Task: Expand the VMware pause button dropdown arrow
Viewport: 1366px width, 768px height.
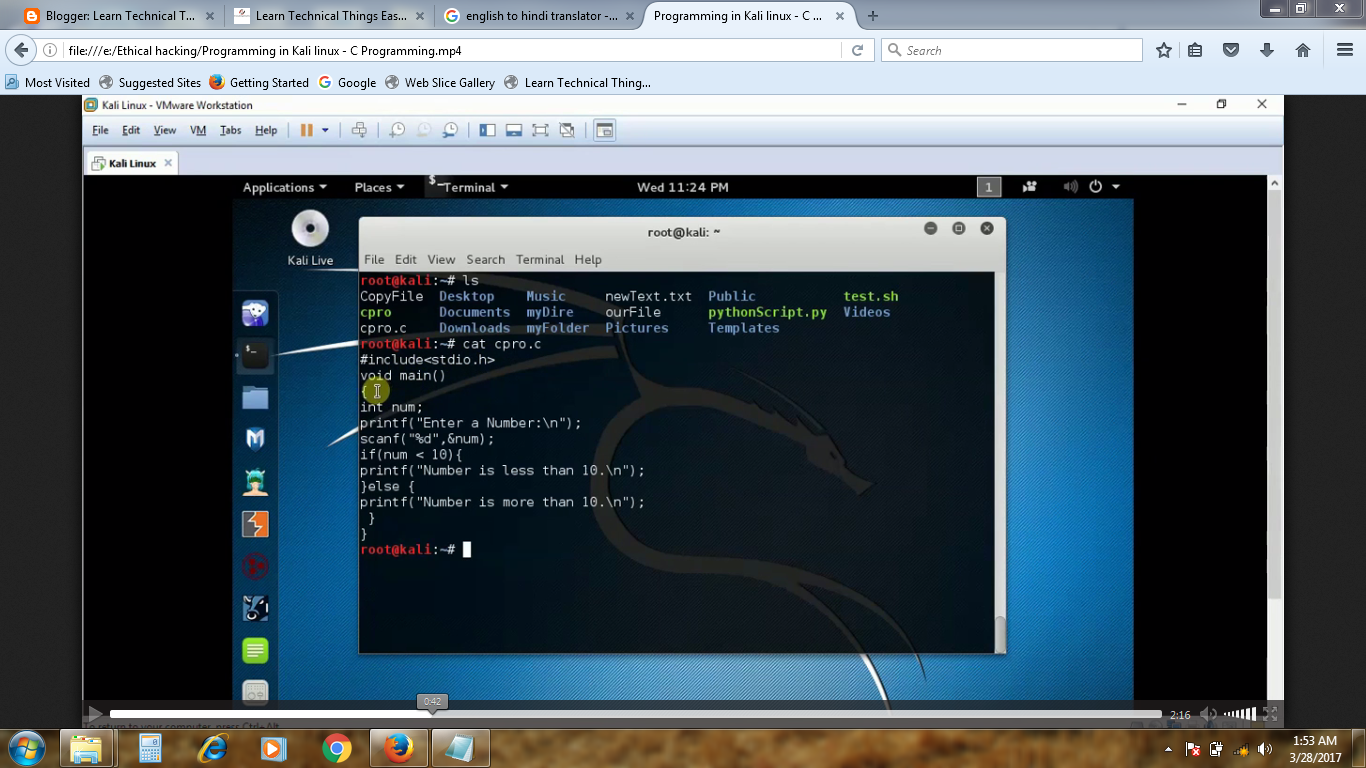Action: 323,130
